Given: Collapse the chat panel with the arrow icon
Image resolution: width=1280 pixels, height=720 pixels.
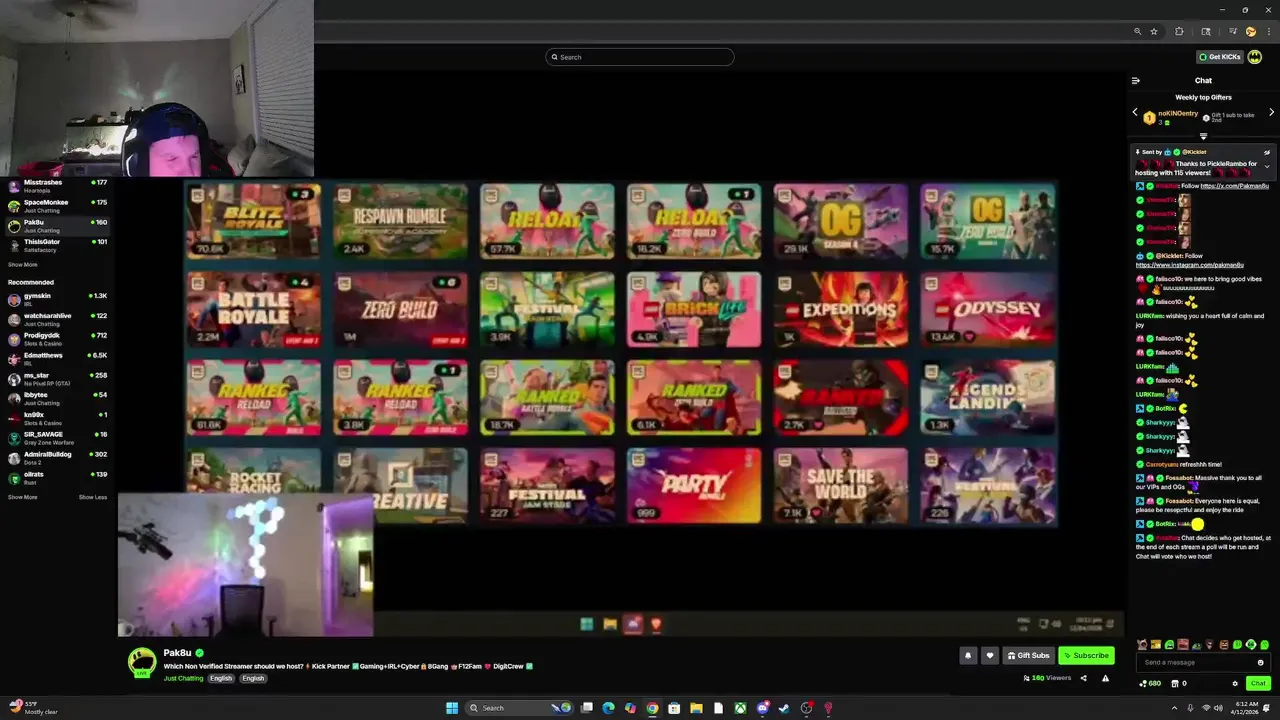Looking at the screenshot, I should [1135, 81].
